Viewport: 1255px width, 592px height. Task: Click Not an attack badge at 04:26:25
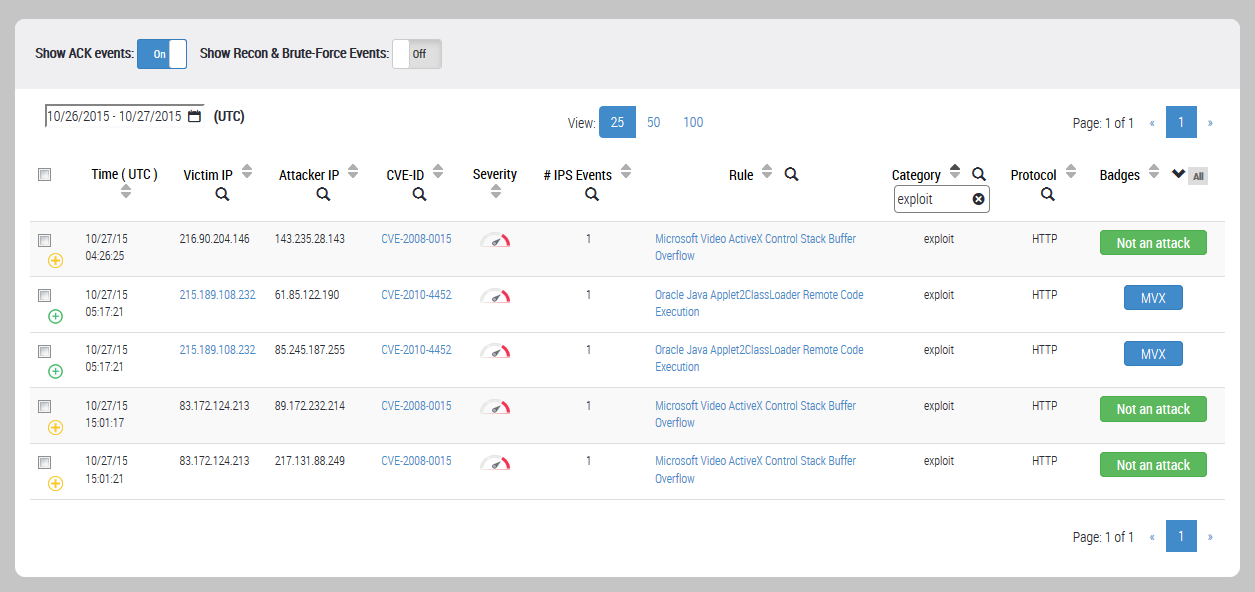pyautogui.click(x=1153, y=243)
